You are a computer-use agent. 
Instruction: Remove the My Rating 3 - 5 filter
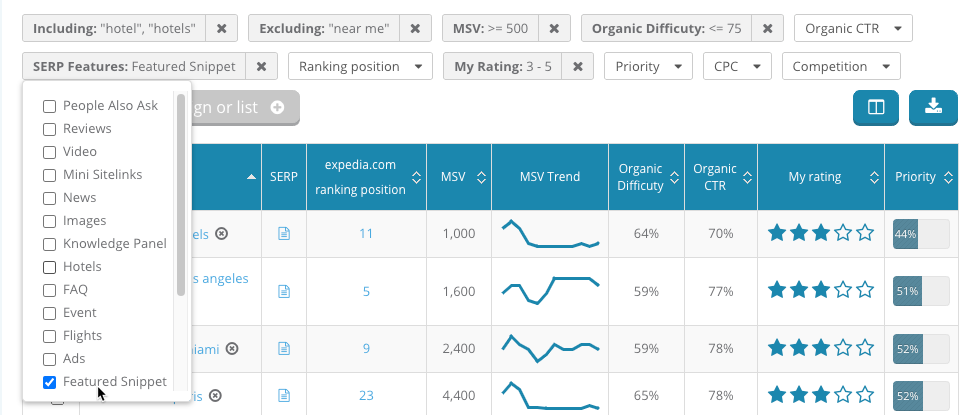point(578,67)
